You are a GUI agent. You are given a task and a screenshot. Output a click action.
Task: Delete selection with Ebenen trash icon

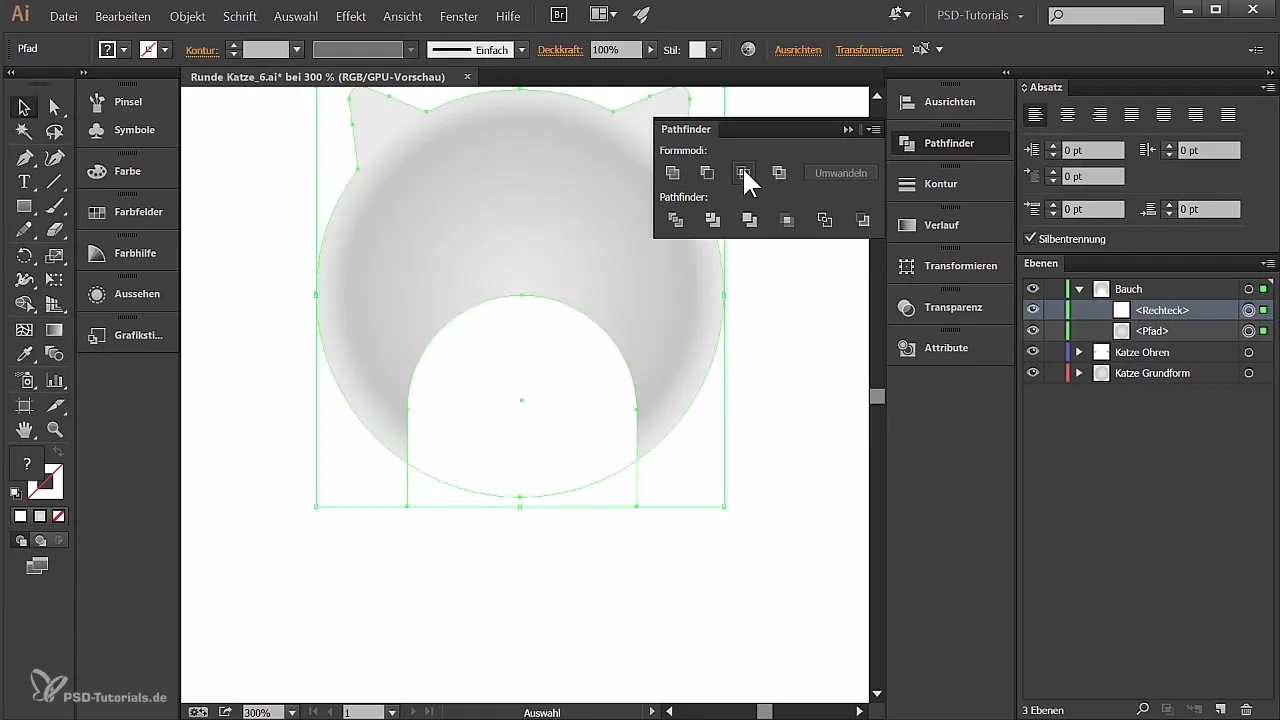1245,710
